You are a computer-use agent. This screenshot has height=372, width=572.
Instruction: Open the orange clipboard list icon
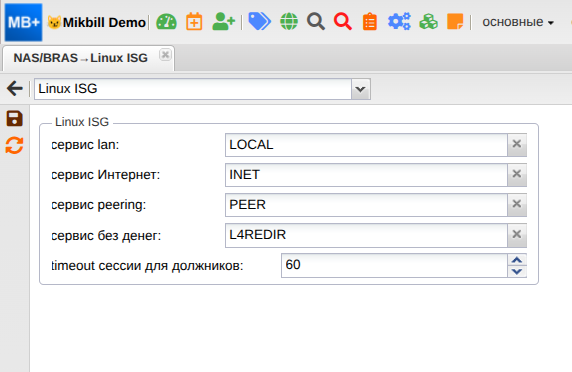click(370, 22)
